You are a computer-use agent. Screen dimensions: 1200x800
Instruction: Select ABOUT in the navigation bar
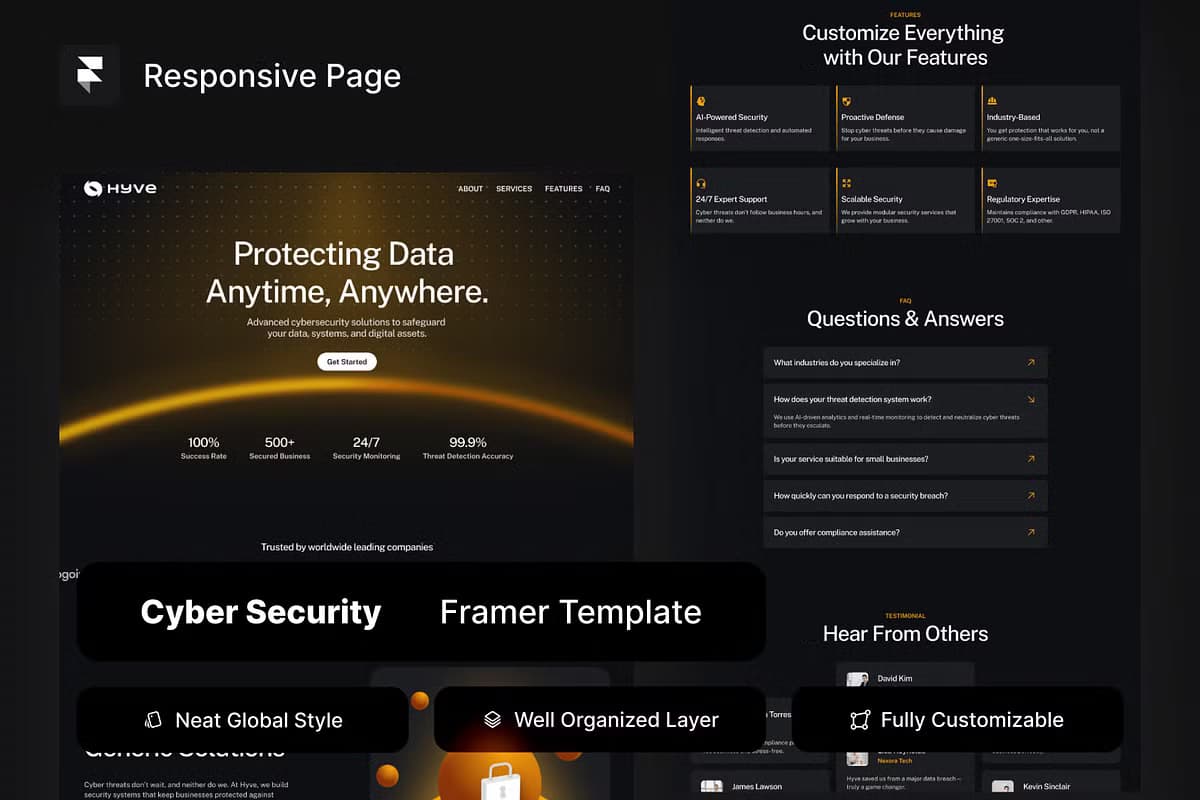(470, 188)
